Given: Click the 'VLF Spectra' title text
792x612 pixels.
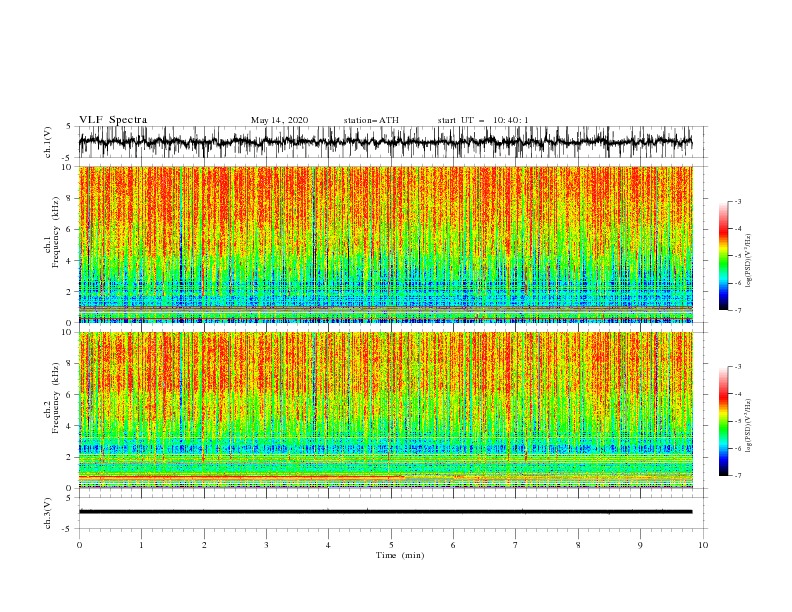Looking at the screenshot, I should (113, 120).
